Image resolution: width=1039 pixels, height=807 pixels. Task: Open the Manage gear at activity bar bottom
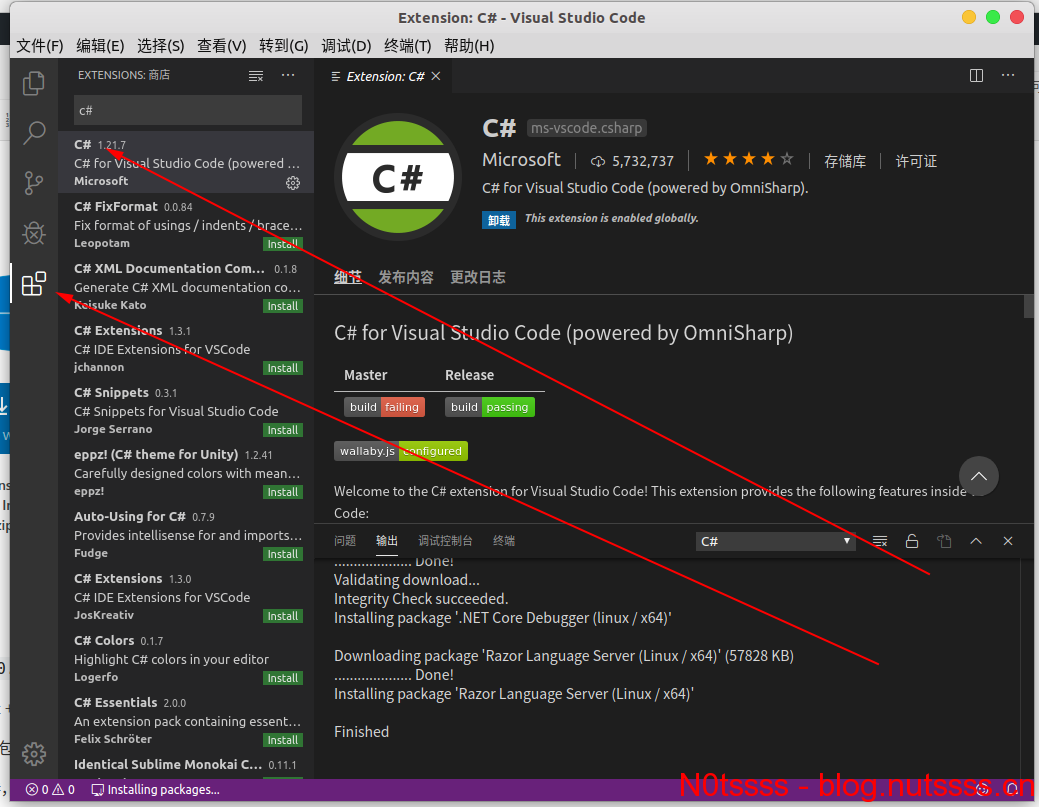34,753
